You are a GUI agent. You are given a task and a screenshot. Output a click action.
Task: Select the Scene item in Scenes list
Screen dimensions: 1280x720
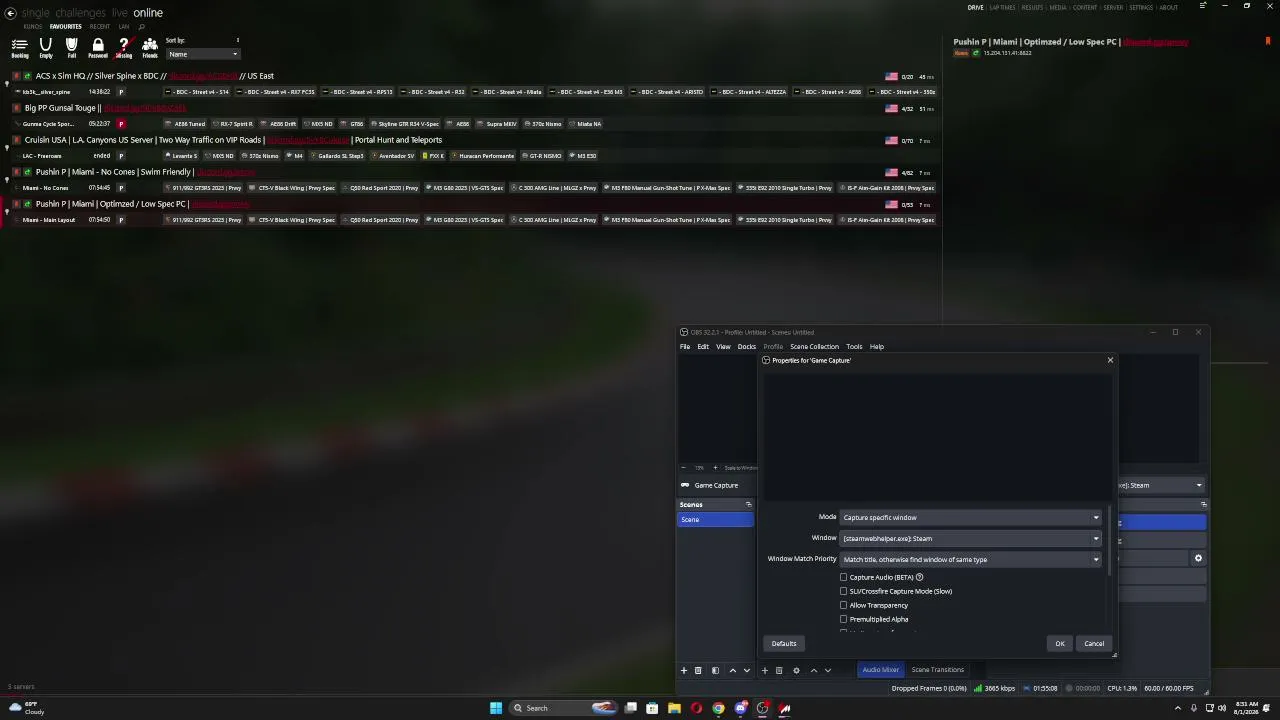click(x=715, y=520)
